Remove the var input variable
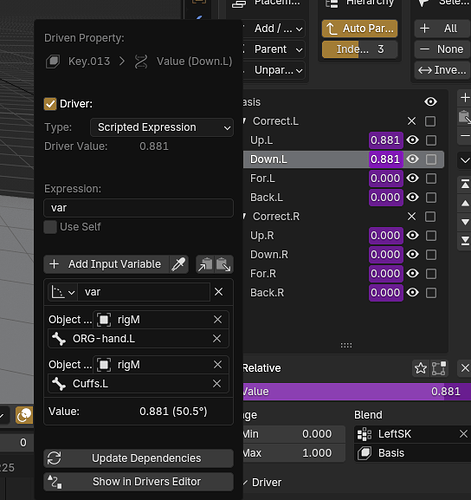Screen dimensions: 471x500 219,292
